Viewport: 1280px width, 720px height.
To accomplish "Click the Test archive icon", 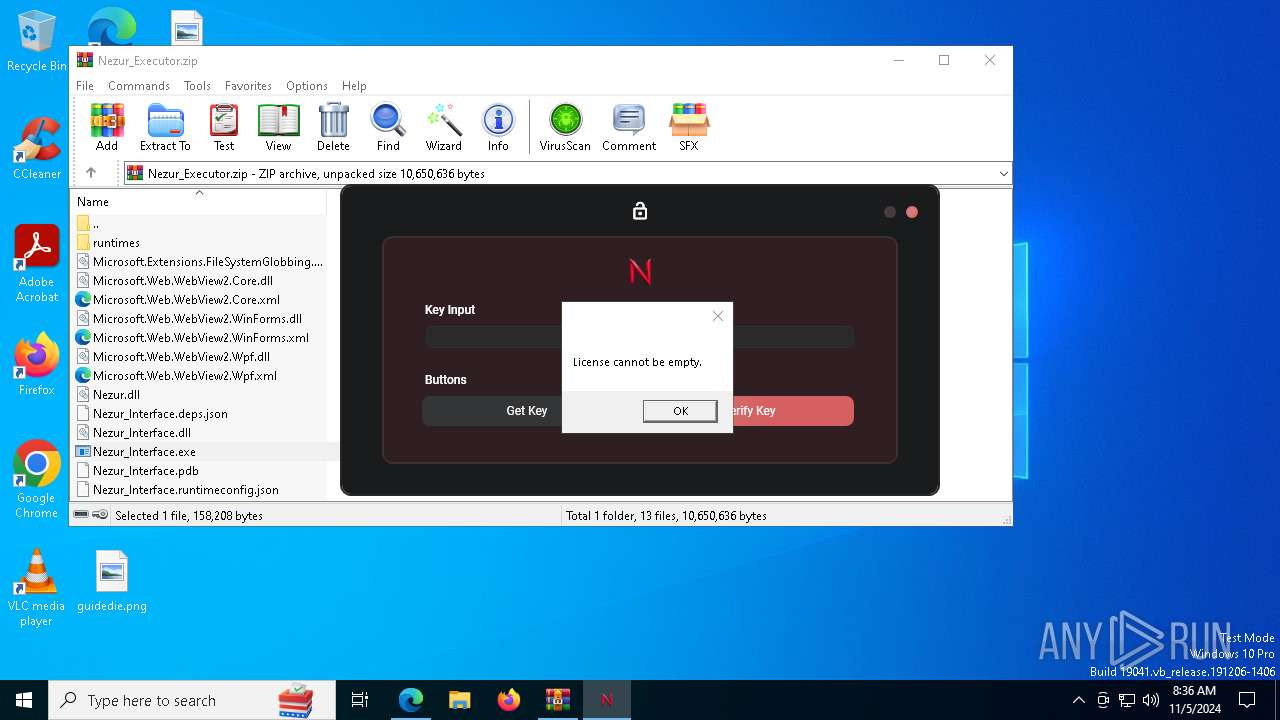I will (x=224, y=127).
